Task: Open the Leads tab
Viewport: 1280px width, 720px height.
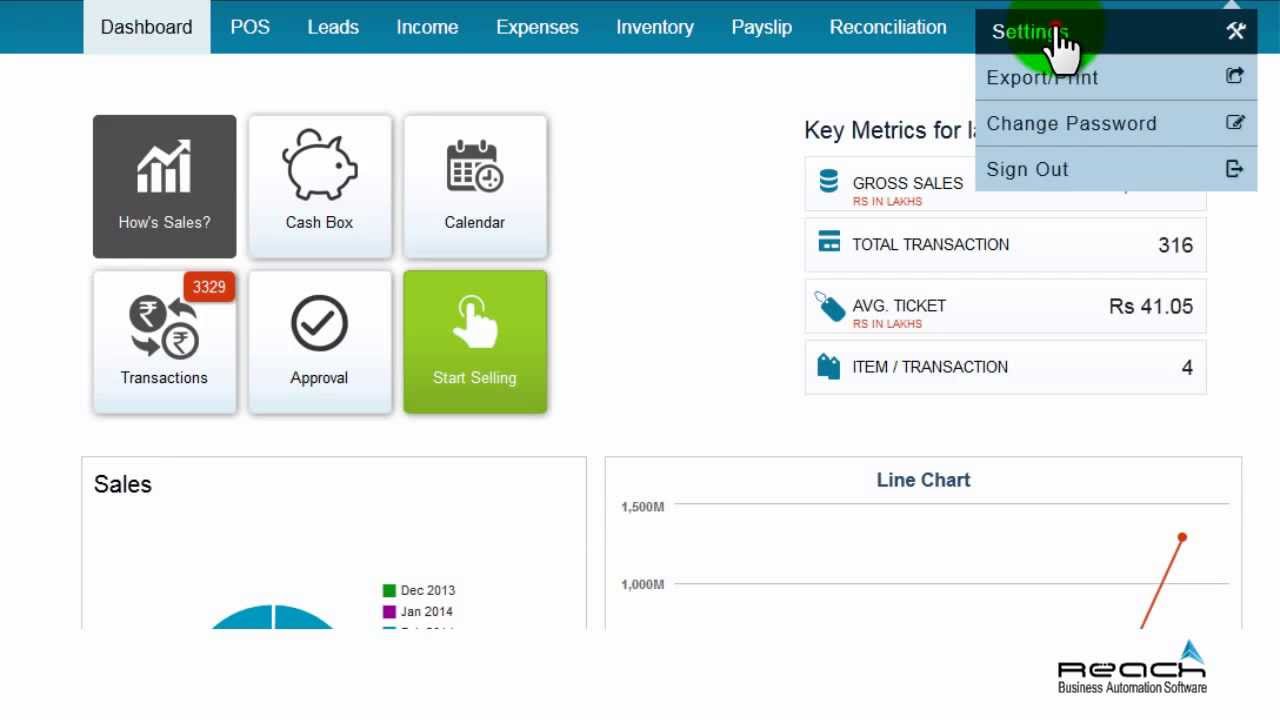Action: [333, 27]
